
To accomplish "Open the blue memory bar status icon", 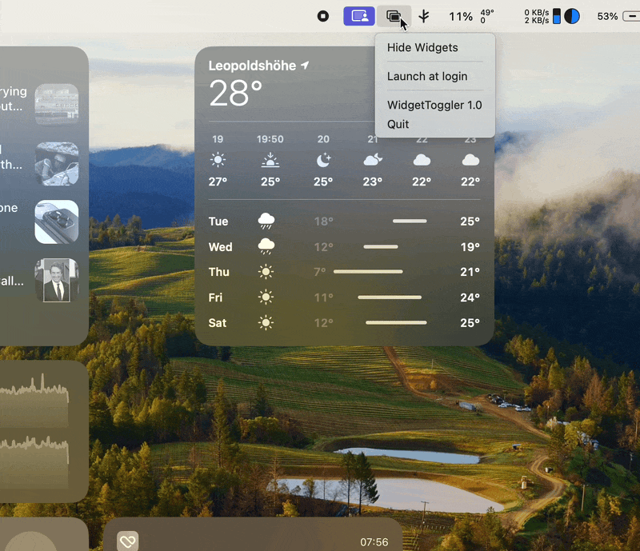I will [557, 16].
